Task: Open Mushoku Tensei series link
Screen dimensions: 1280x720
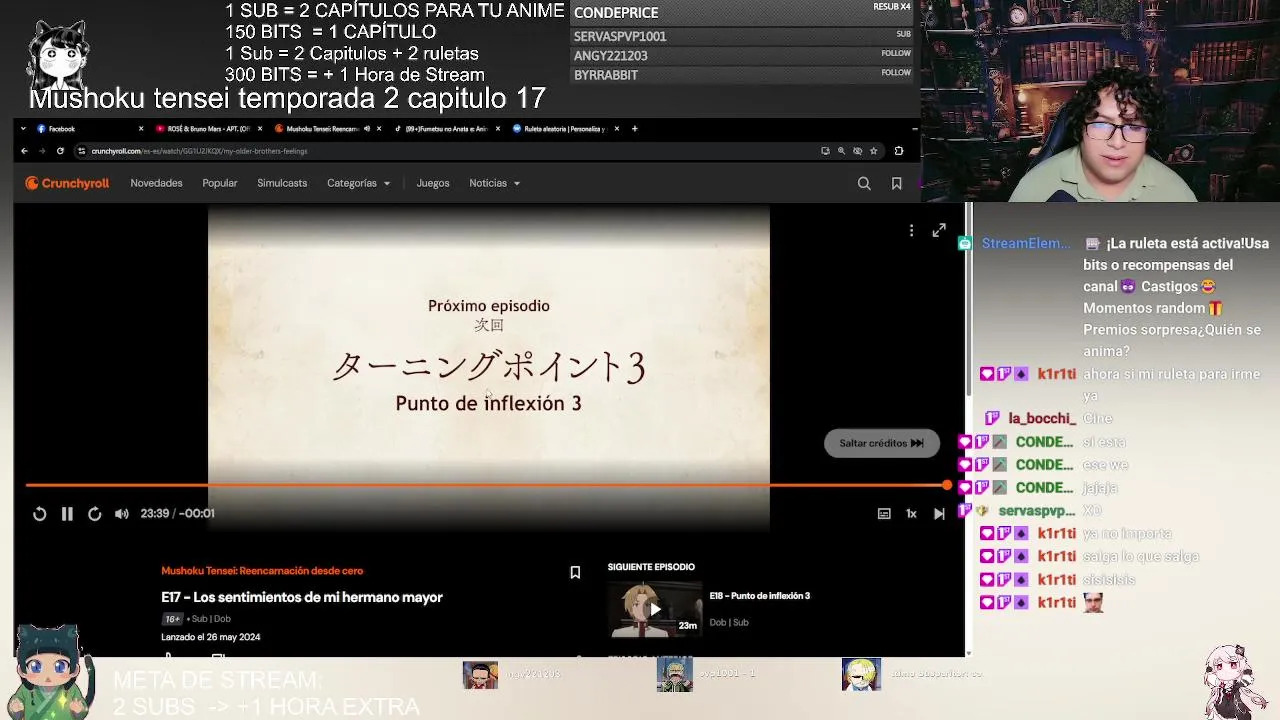Action: click(262, 571)
